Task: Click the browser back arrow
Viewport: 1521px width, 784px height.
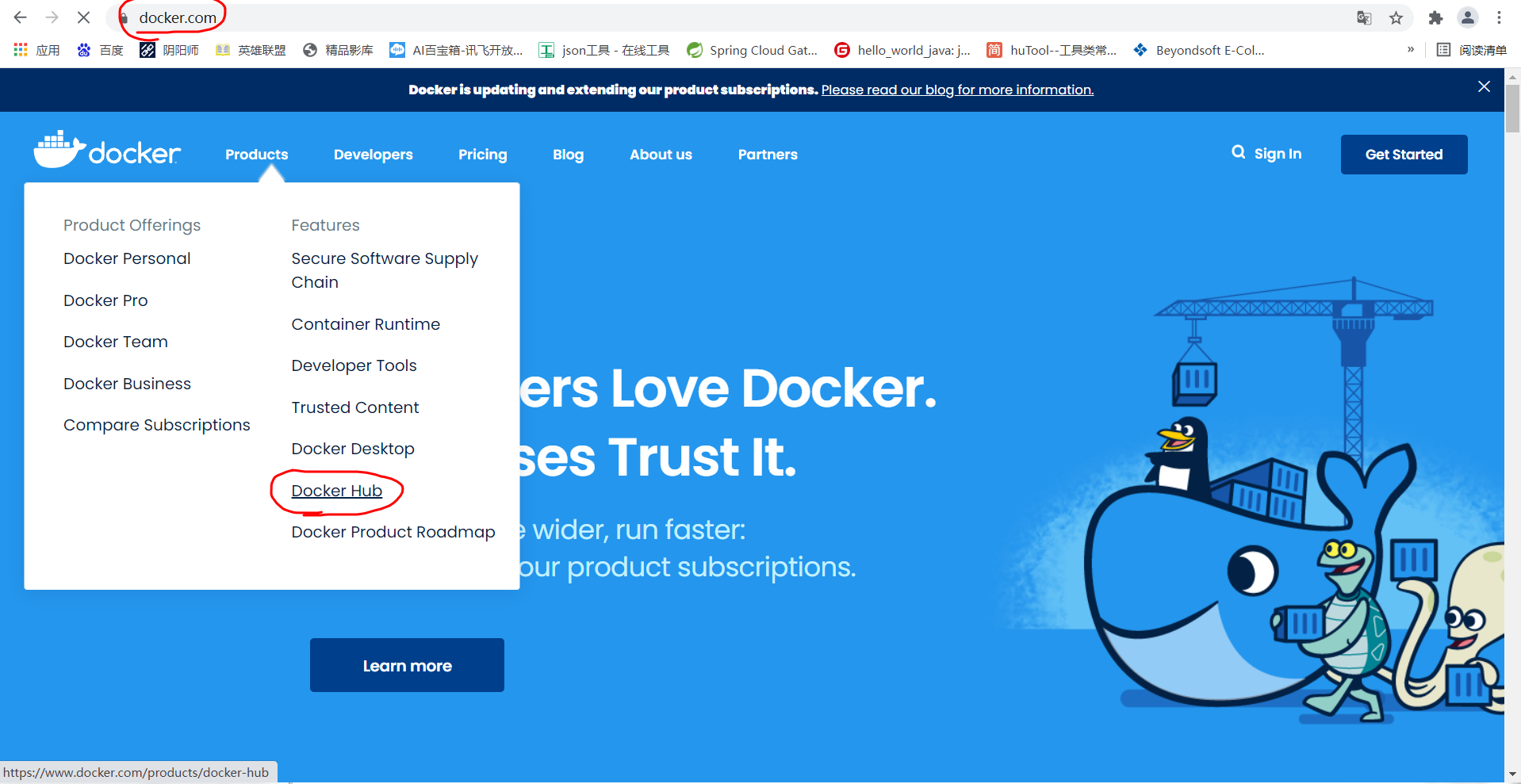Action: [x=21, y=17]
